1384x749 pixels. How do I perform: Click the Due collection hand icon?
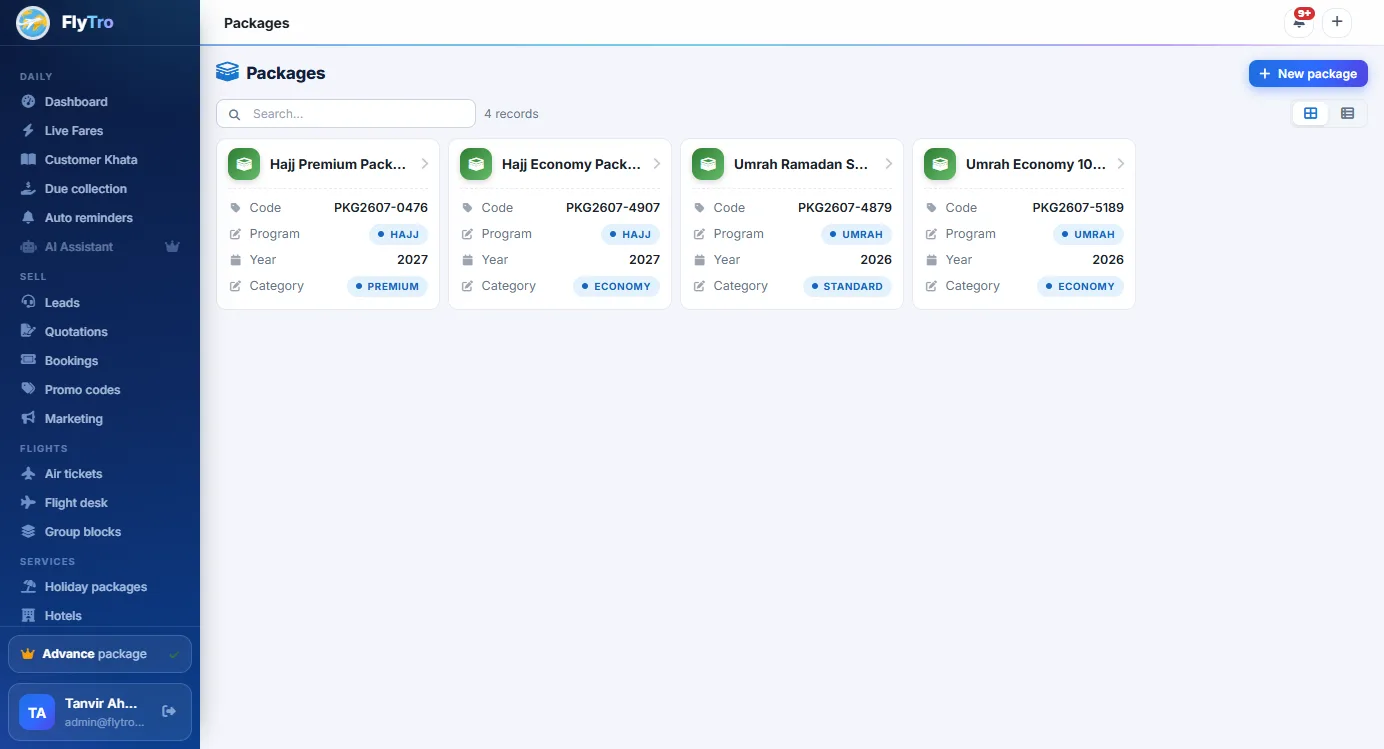pos(28,188)
